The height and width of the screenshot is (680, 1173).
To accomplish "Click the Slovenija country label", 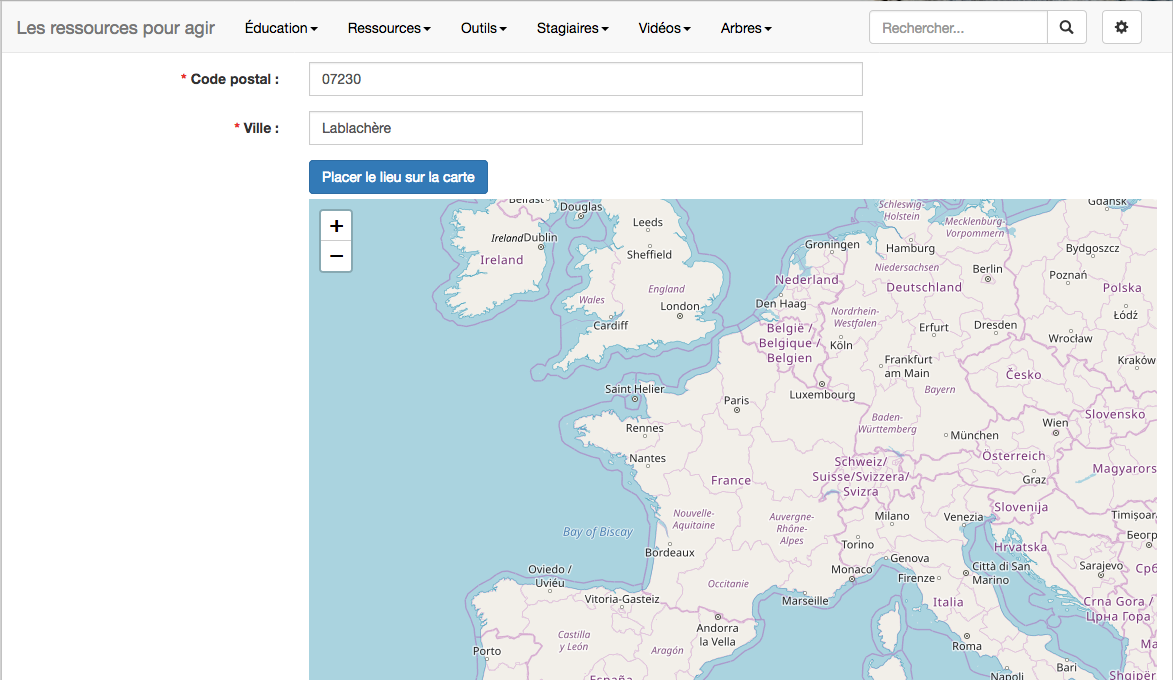I will click(x=1020, y=507).
